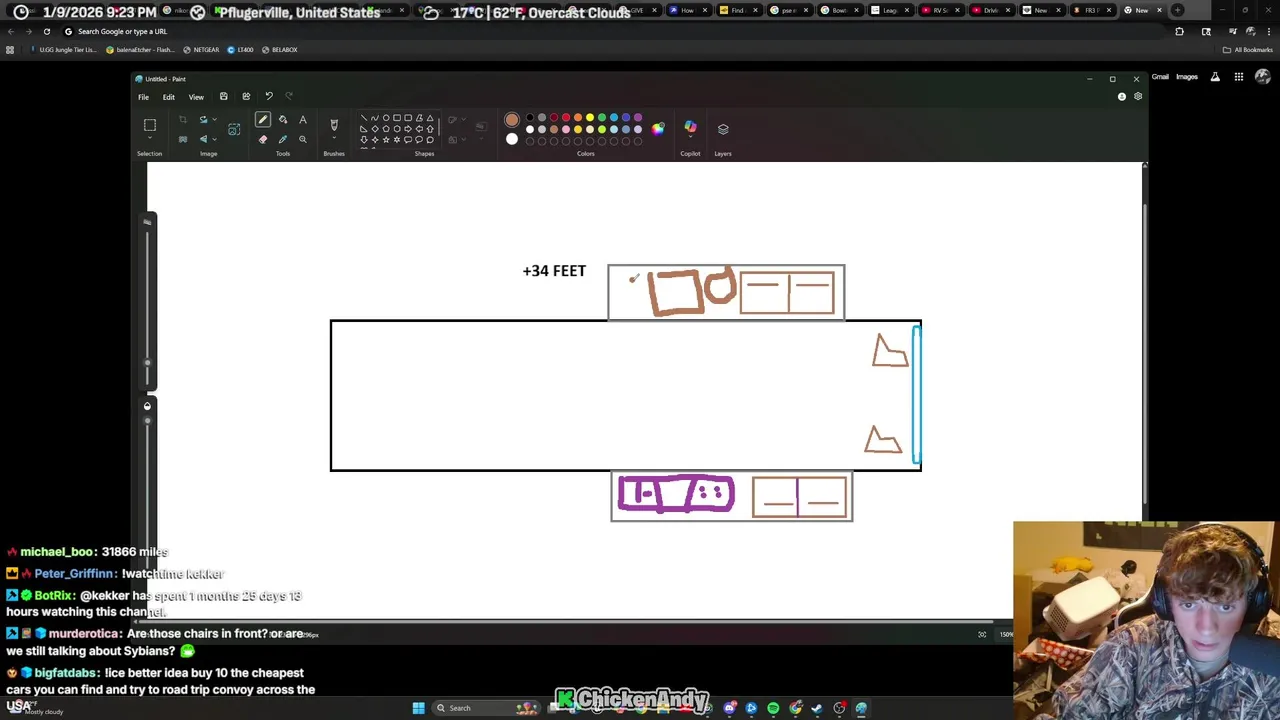Screen dimensions: 1280x720
Task: Open the NETGEAR bookmark
Action: [x=202, y=49]
